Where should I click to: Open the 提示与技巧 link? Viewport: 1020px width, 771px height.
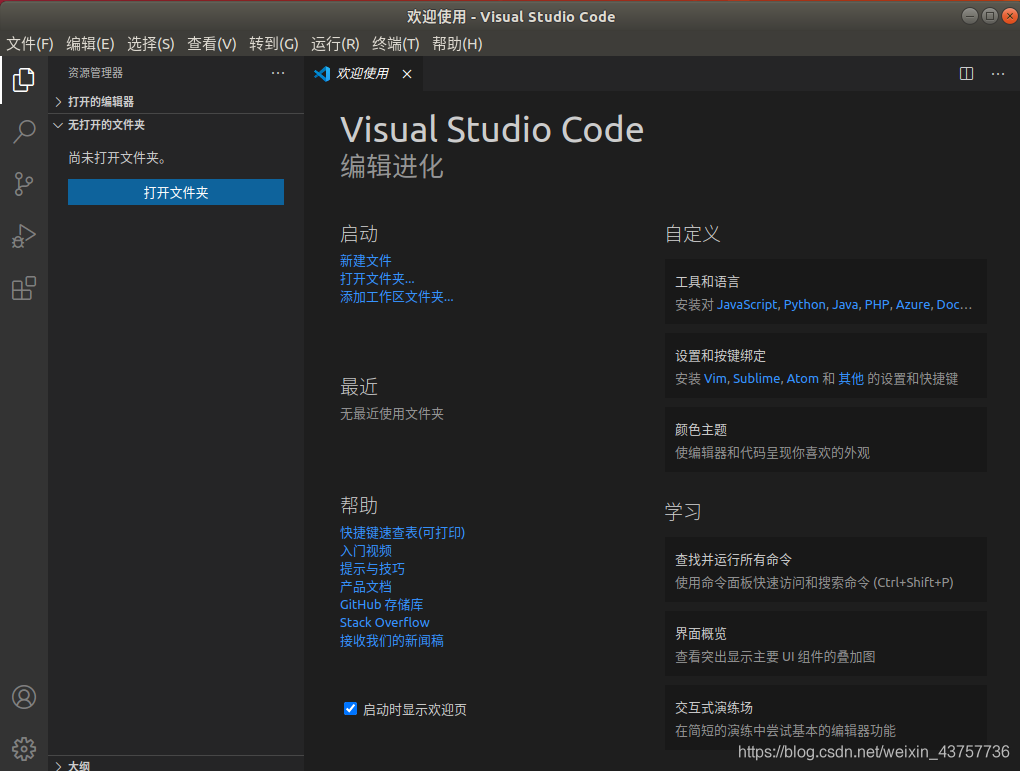pyautogui.click(x=372, y=569)
